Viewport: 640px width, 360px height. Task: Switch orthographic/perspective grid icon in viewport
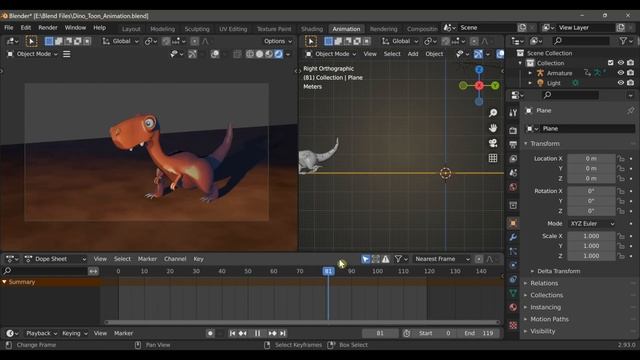(x=493, y=158)
